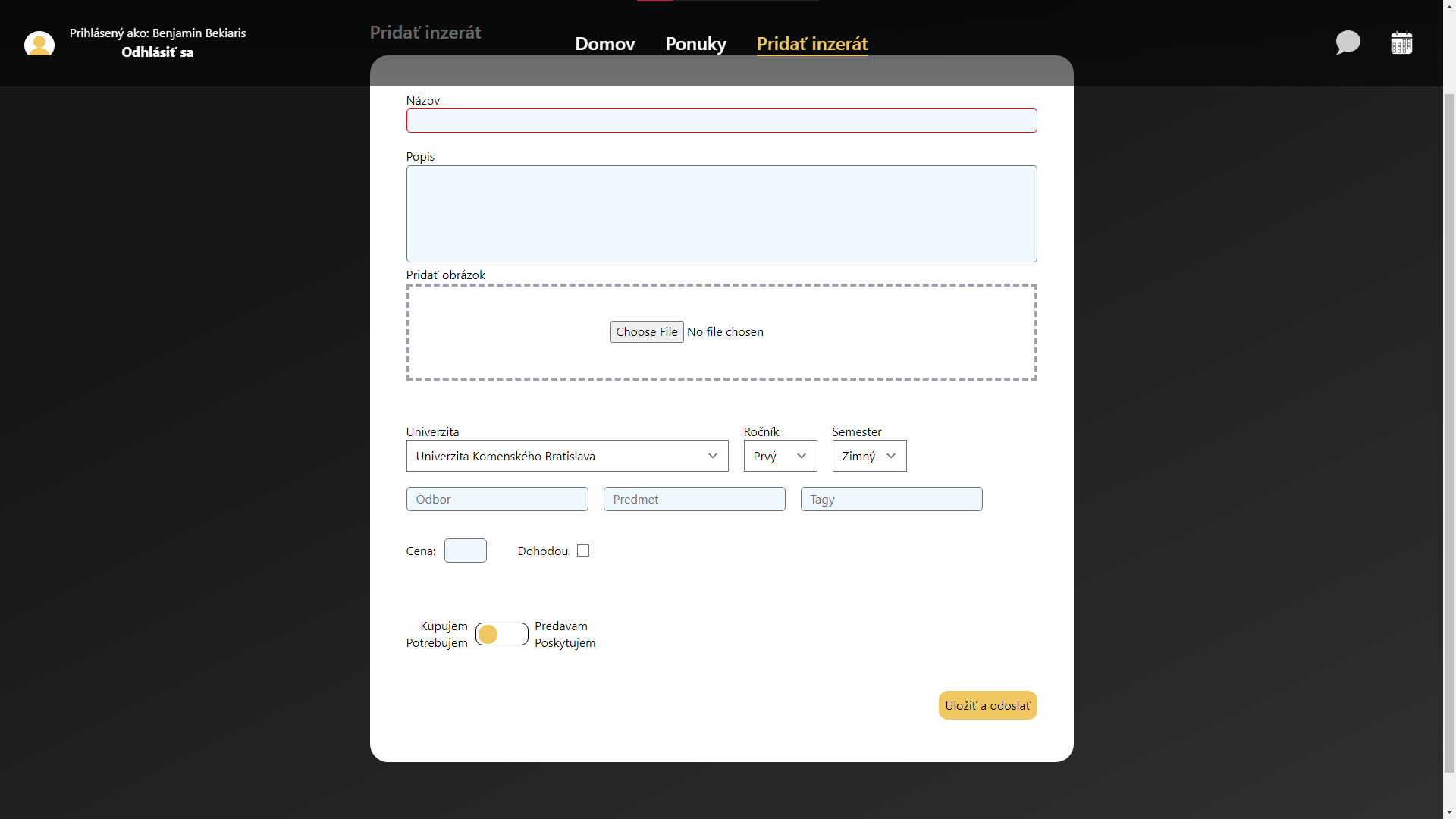Click into the Popis text area
The image size is (1456, 819).
click(x=721, y=214)
